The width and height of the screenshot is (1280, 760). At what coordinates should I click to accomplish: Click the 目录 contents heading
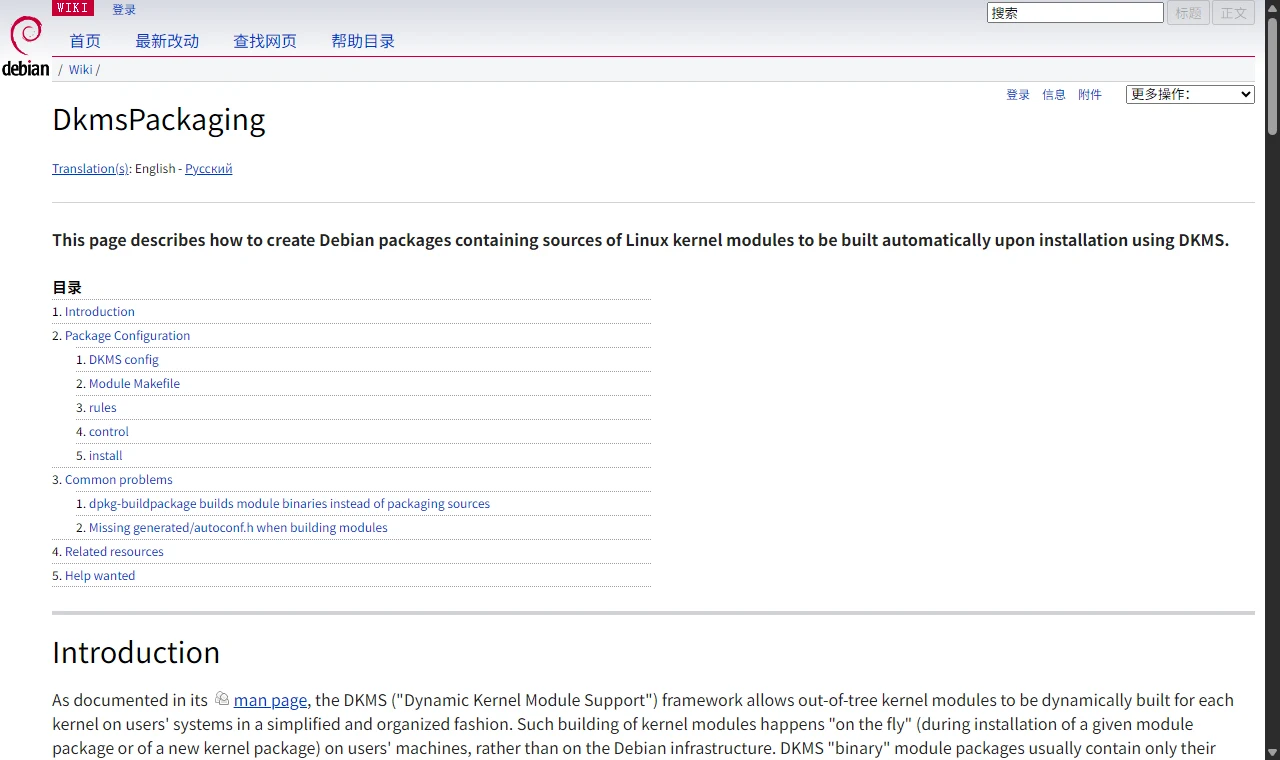click(x=67, y=288)
